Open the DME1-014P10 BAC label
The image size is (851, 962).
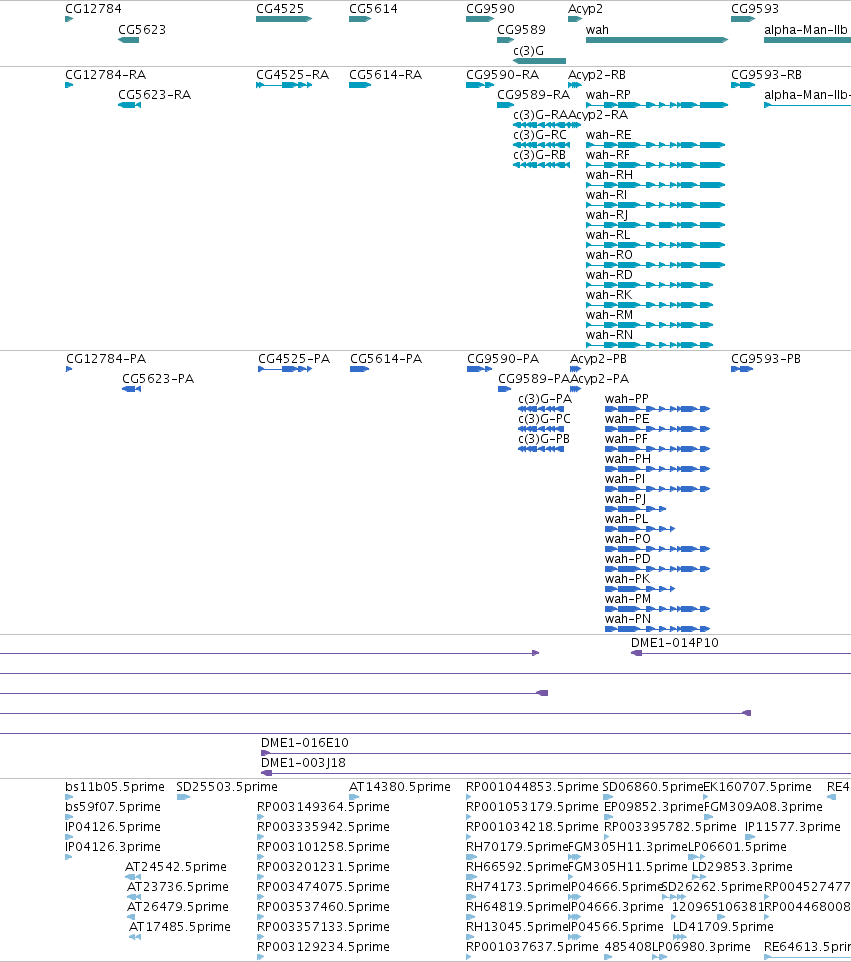pyautogui.click(x=675, y=642)
